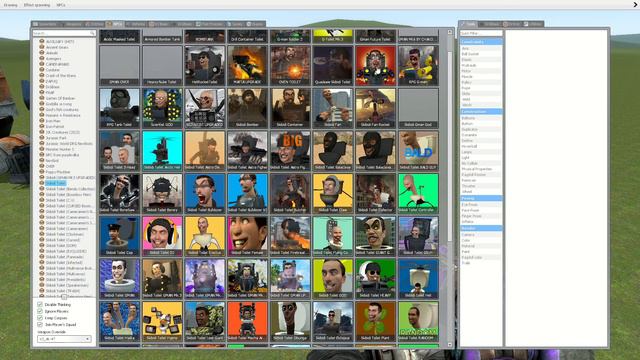Select the RPG Tank Toilet icon
The width and height of the screenshot is (640, 360).
(x=119, y=108)
